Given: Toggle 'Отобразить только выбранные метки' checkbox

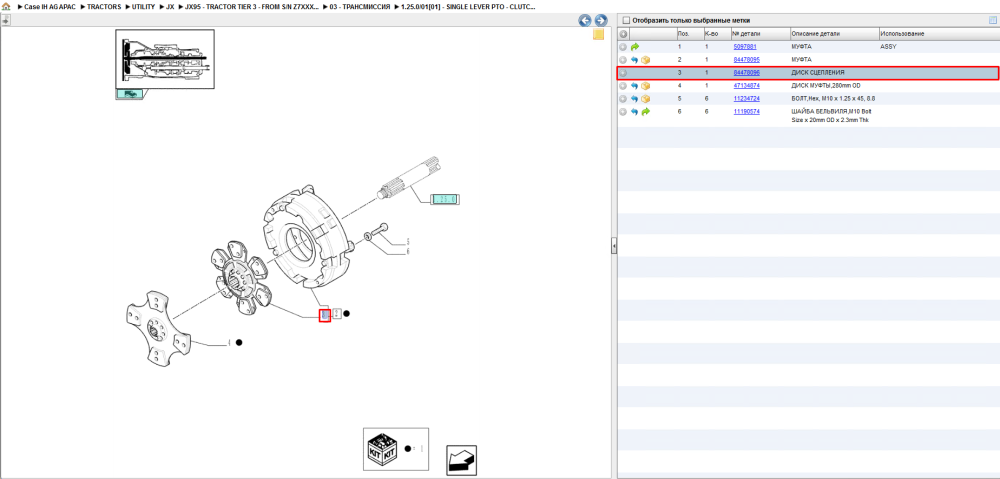Looking at the screenshot, I should coord(626,20).
